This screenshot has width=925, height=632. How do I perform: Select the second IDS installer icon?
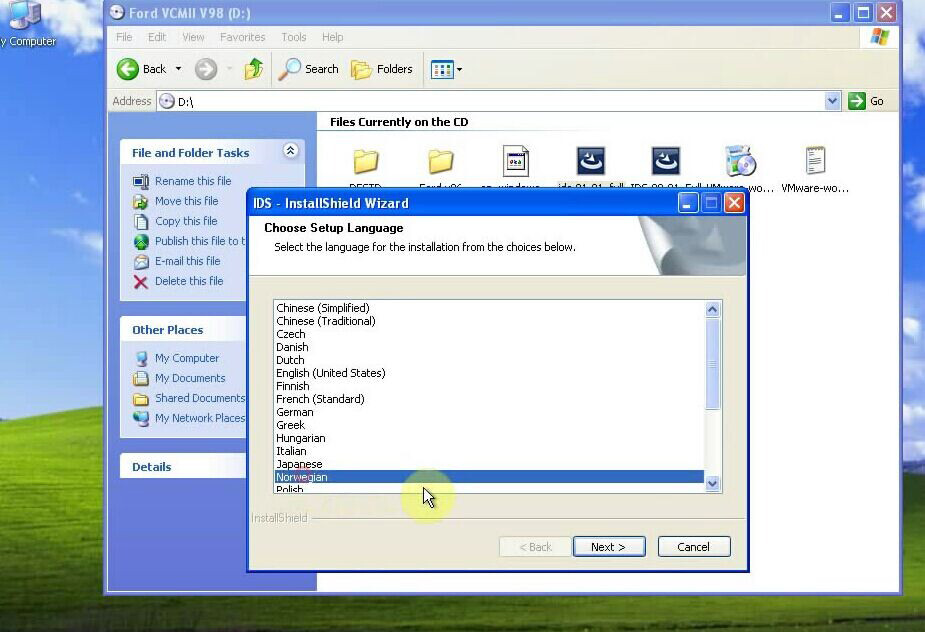click(665, 161)
